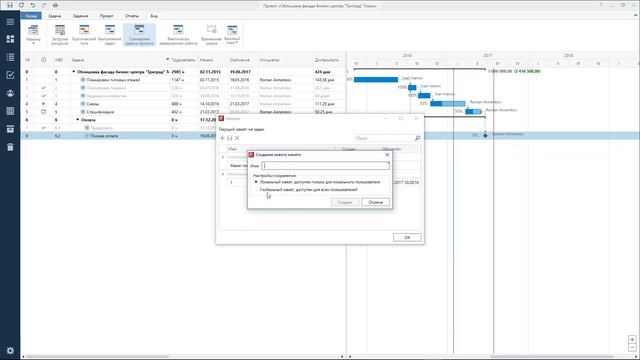Collapse the Оплата summary task
Image resolution: width=640 pixels, height=360 pixels.
click(x=78, y=120)
